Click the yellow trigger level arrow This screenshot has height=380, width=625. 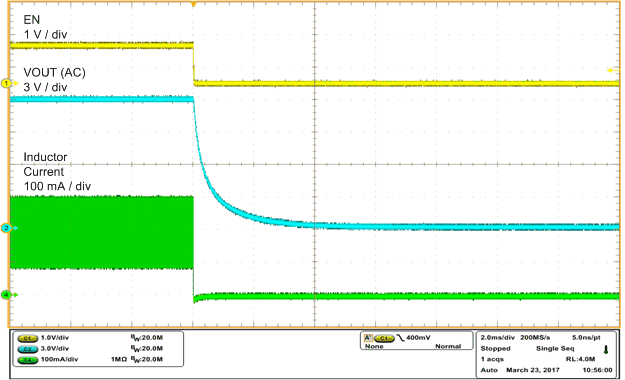tap(613, 71)
